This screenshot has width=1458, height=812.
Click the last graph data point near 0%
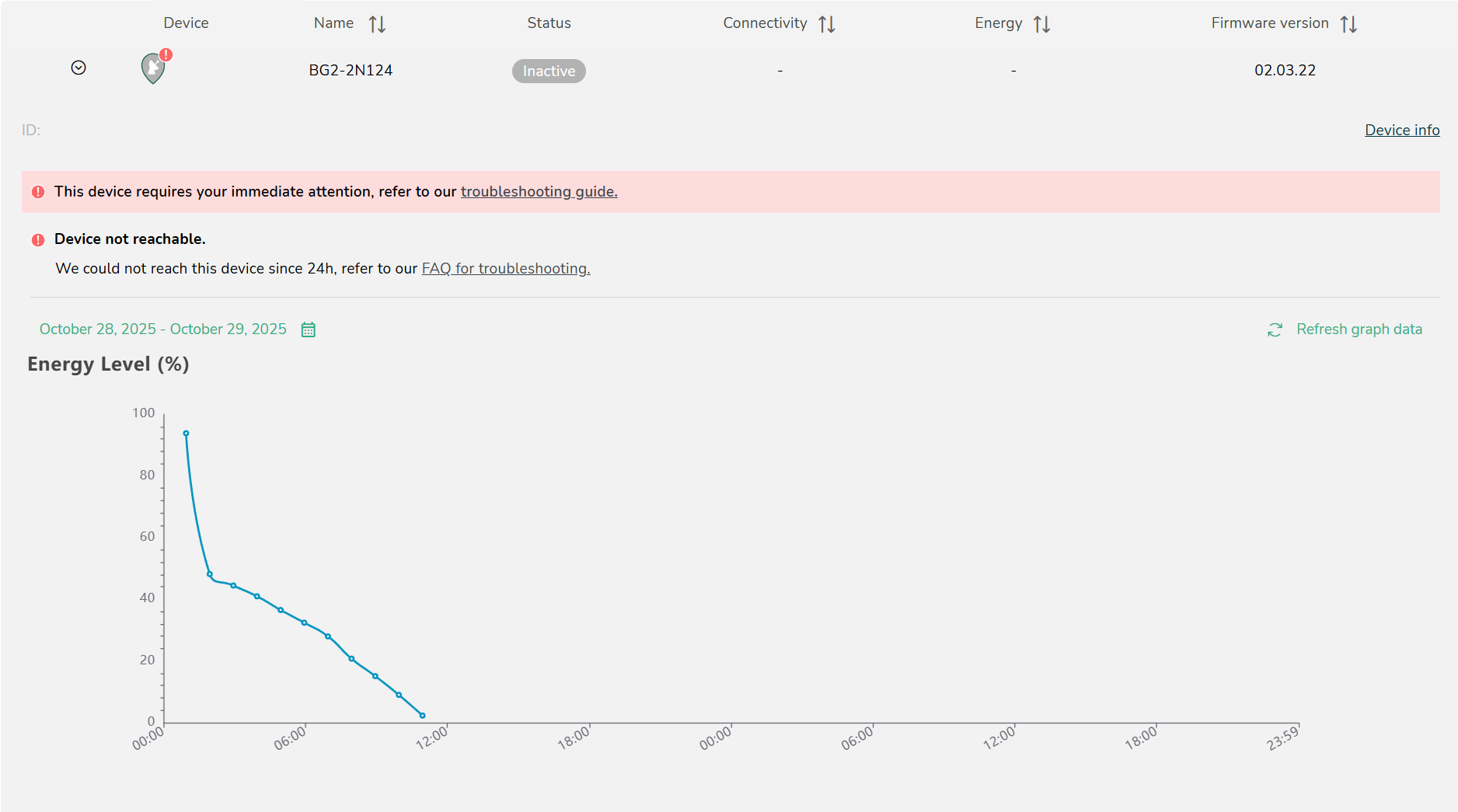(423, 716)
